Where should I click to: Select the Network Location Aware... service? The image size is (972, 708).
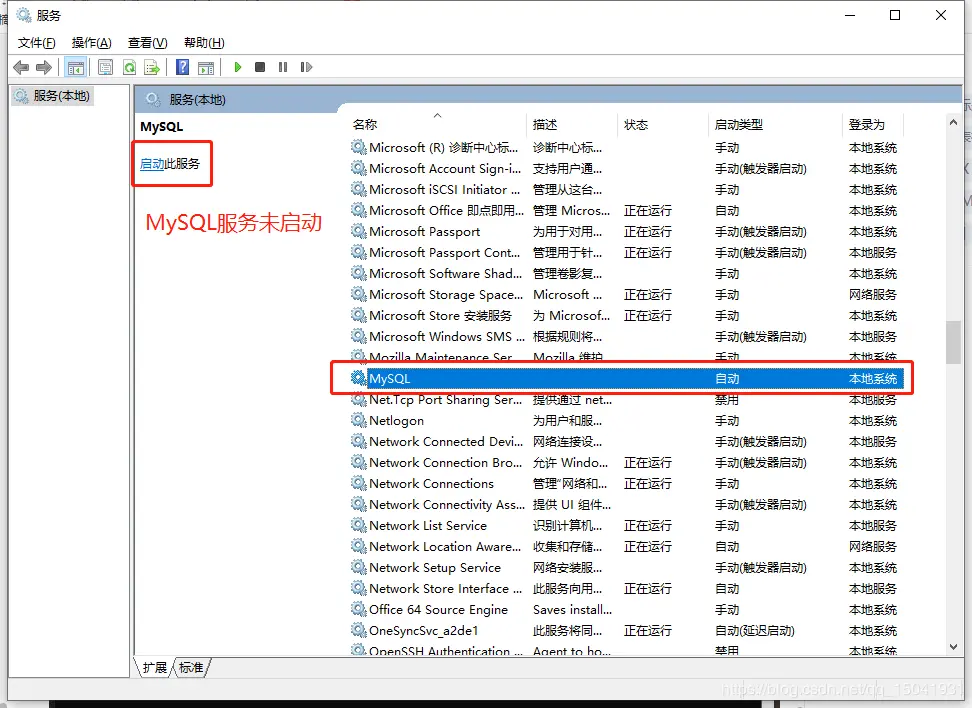click(445, 546)
